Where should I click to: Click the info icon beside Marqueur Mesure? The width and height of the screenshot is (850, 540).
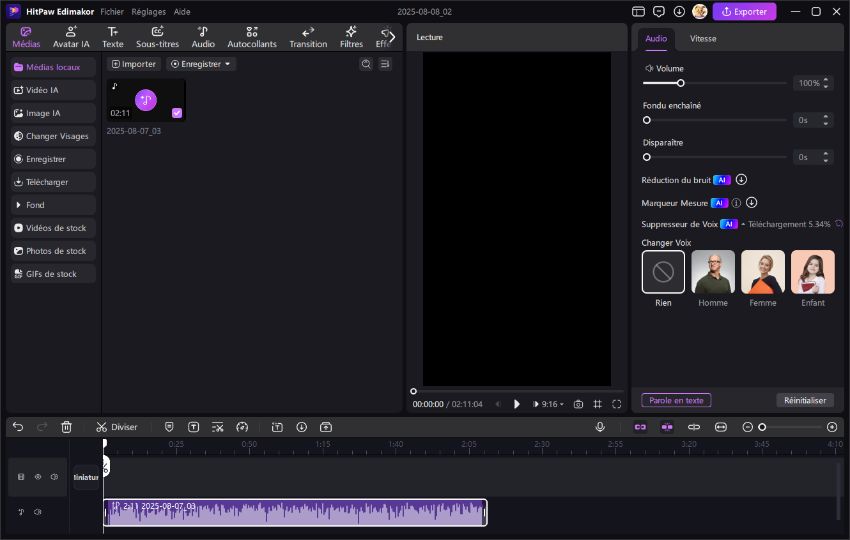[736, 203]
